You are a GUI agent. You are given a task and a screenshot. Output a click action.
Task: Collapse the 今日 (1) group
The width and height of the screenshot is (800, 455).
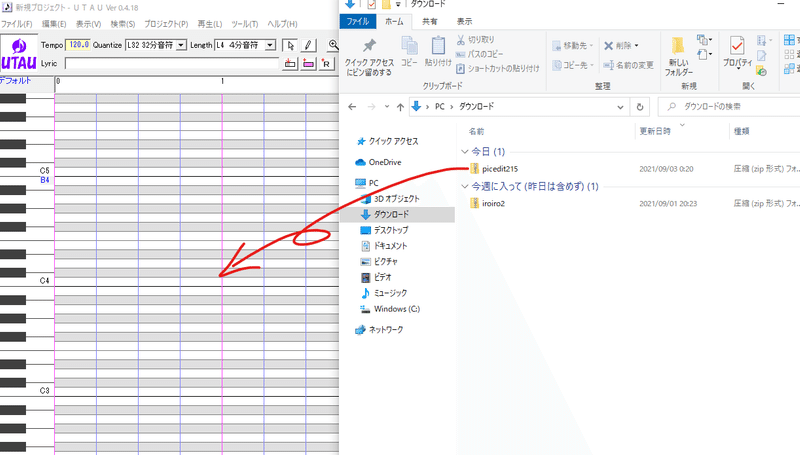click(464, 151)
